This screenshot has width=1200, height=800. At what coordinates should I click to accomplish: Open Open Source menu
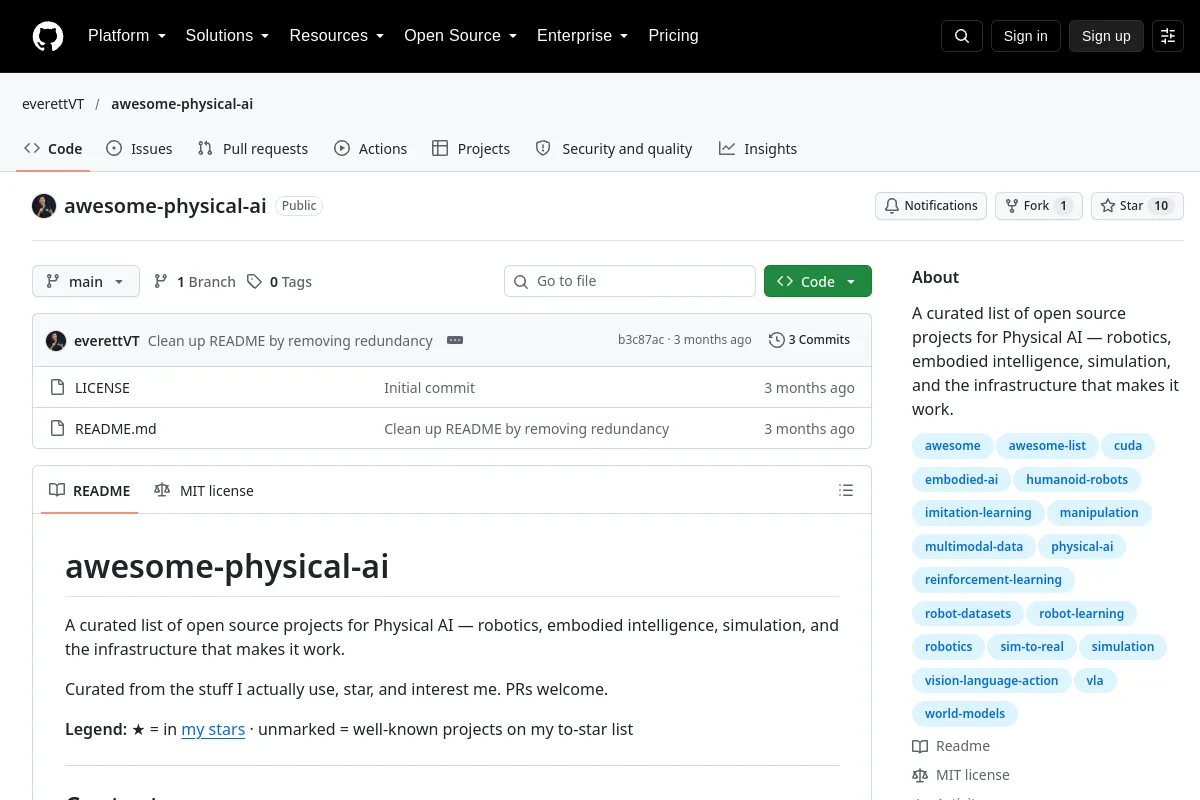click(460, 36)
